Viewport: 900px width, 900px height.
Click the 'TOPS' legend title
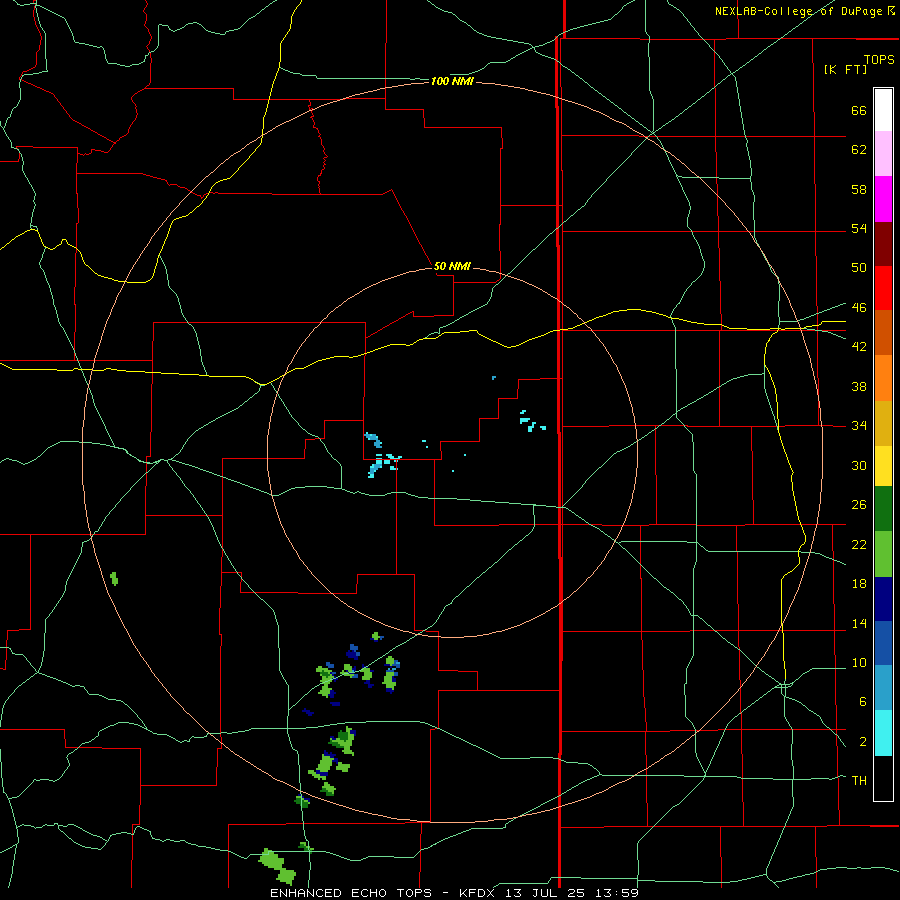click(879, 59)
